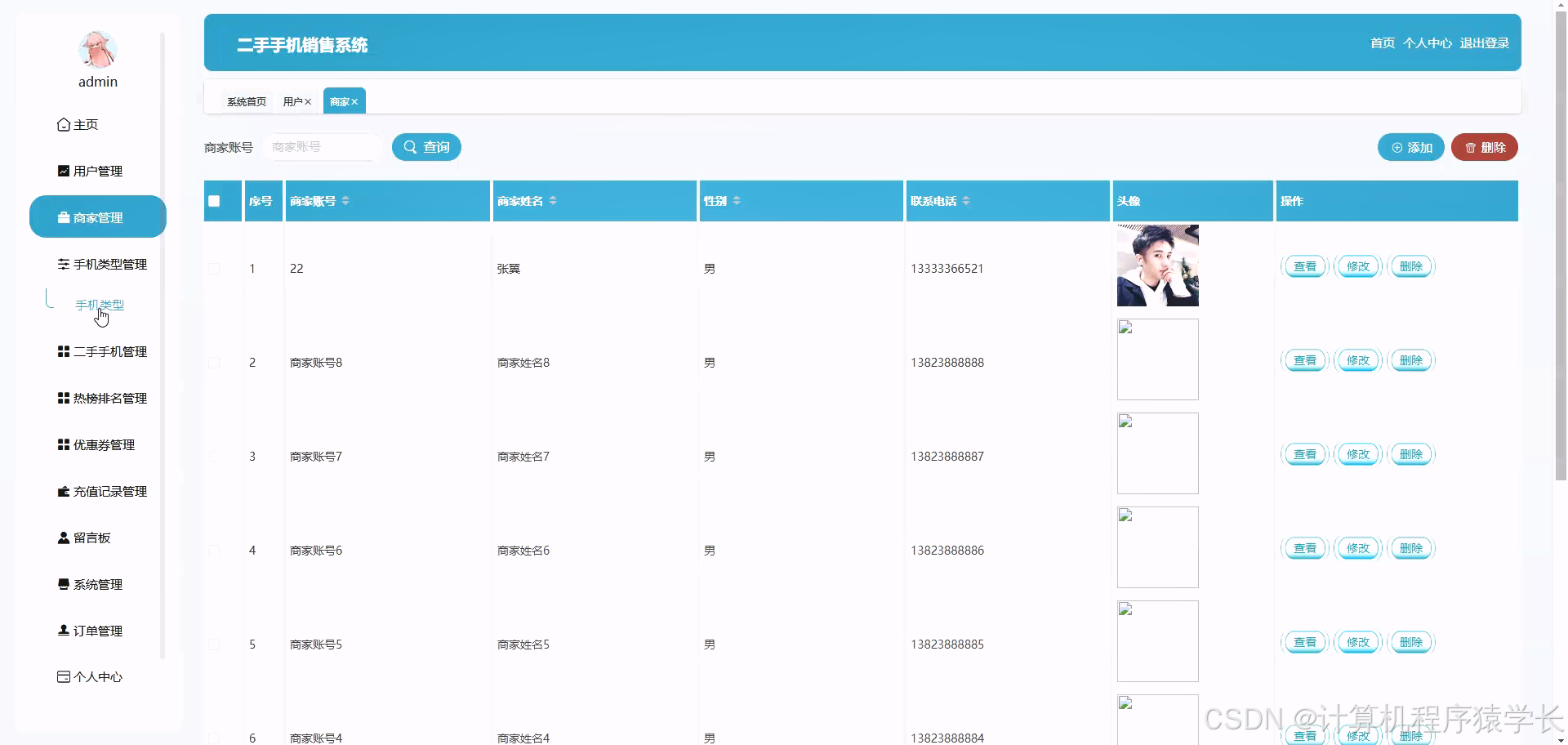The image size is (1568, 745).
Task: Edit the 商家账号7 row
Action: (1358, 454)
